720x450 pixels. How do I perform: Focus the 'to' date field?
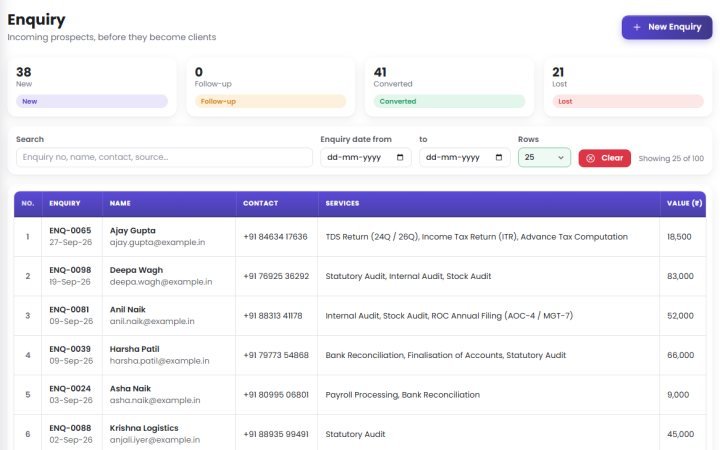[x=464, y=158]
